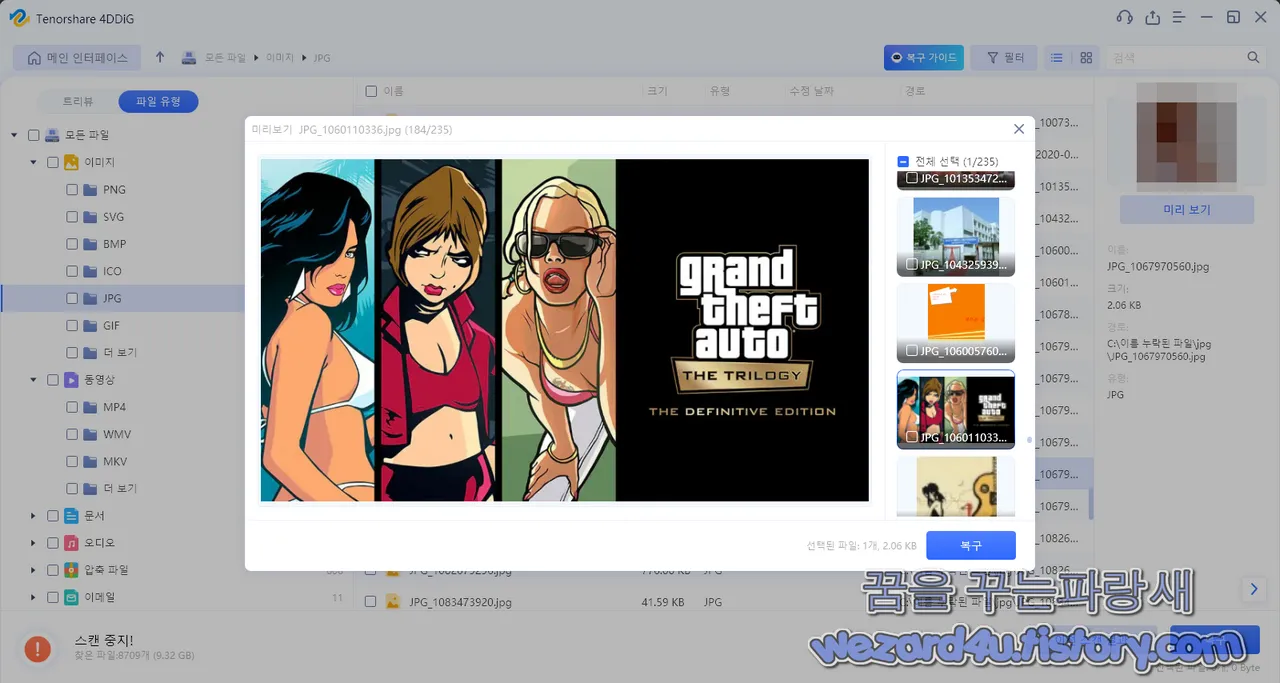Expand the 오디오 tree node
This screenshot has width=1280, height=683.
pos(33,543)
